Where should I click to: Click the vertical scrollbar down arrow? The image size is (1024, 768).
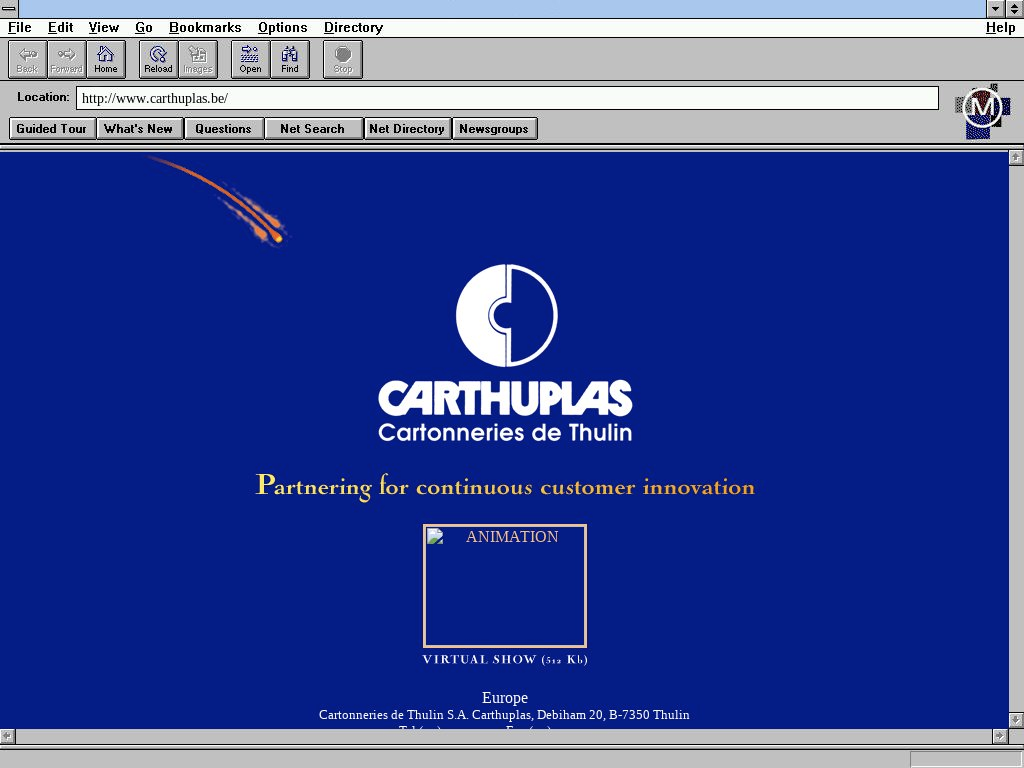pos(1016,720)
